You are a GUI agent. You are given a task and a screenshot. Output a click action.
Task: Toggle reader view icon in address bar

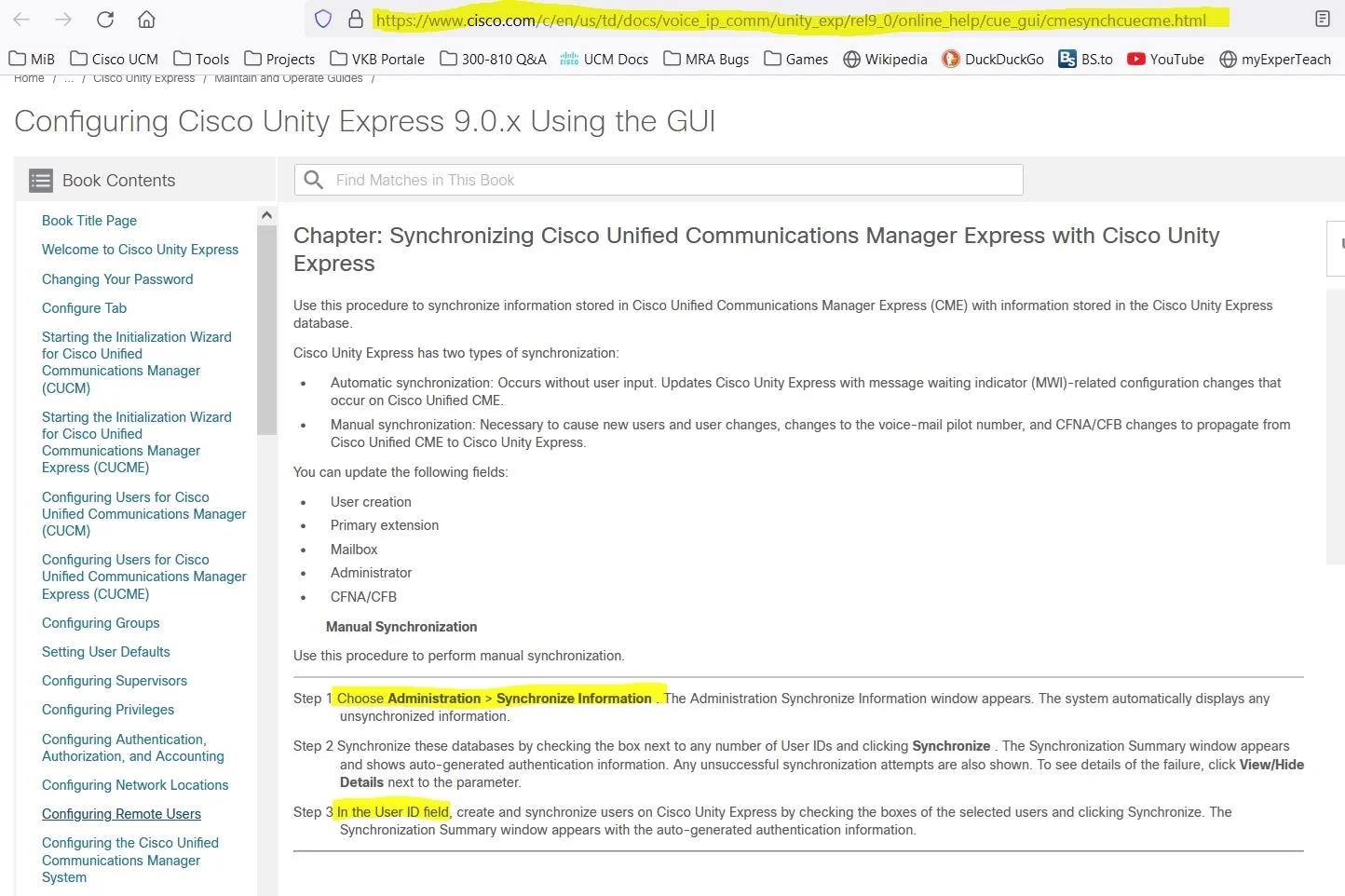pyautogui.click(x=1322, y=20)
